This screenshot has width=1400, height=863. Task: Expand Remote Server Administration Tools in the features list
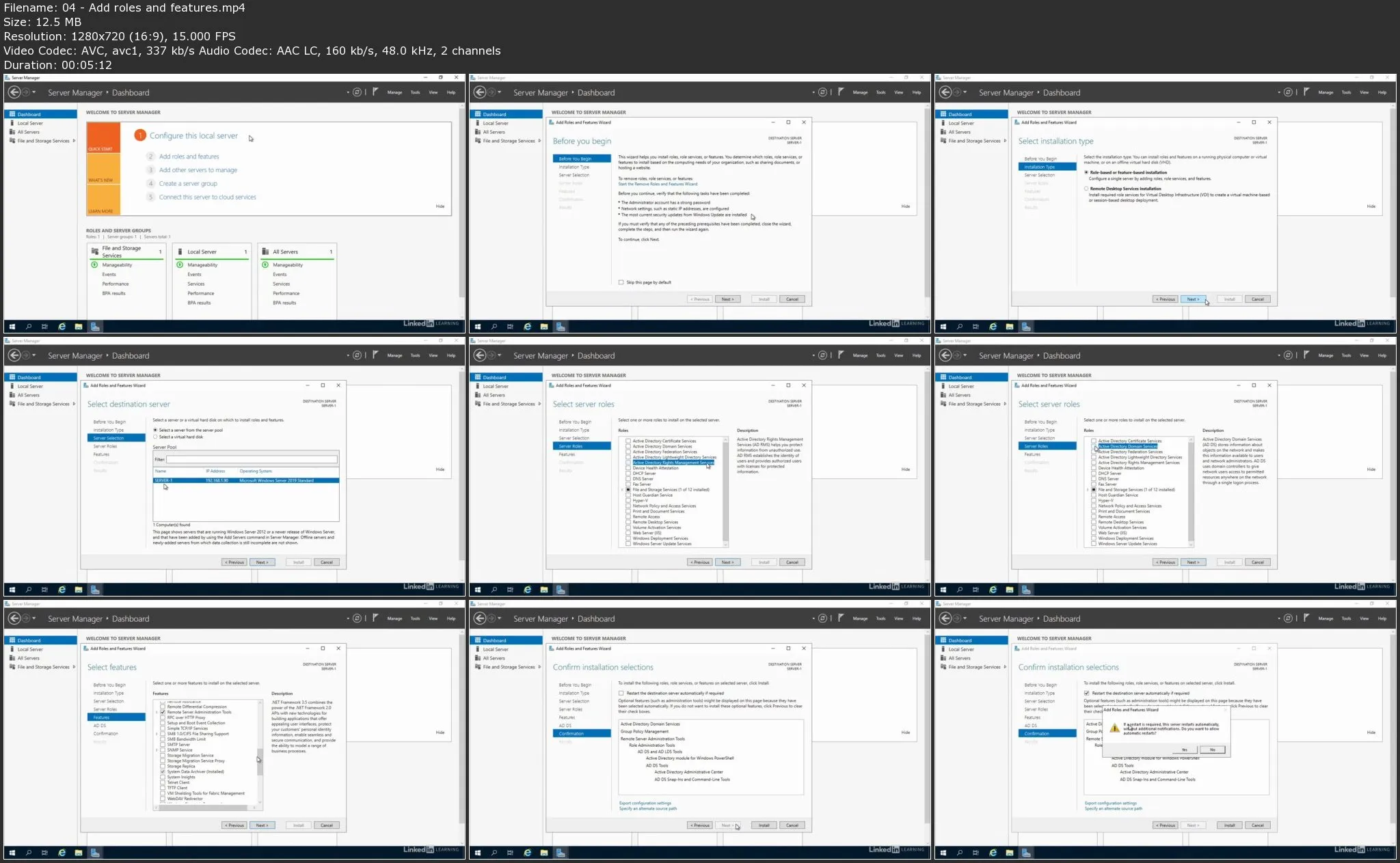coord(157,712)
